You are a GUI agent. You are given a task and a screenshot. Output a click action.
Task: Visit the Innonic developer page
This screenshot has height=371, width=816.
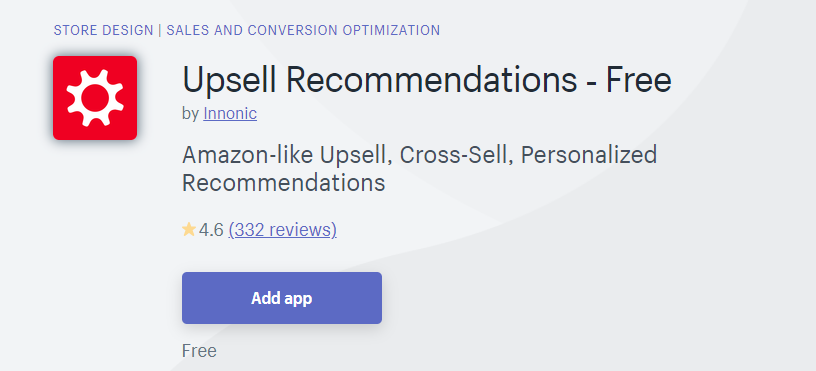click(230, 113)
